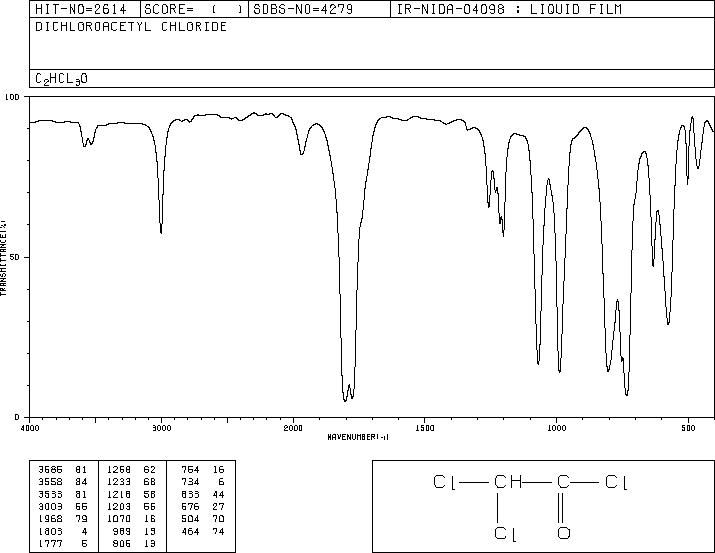Click the 464 peak table entry
Viewport: 715px width, 553px height.
202,532
